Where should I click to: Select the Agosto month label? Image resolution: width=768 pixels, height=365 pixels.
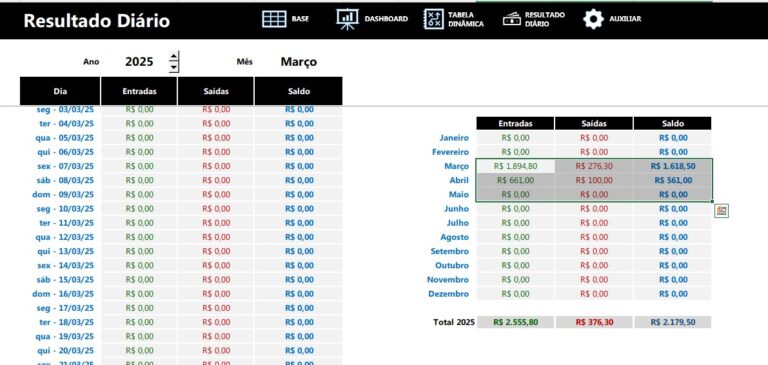tap(455, 237)
